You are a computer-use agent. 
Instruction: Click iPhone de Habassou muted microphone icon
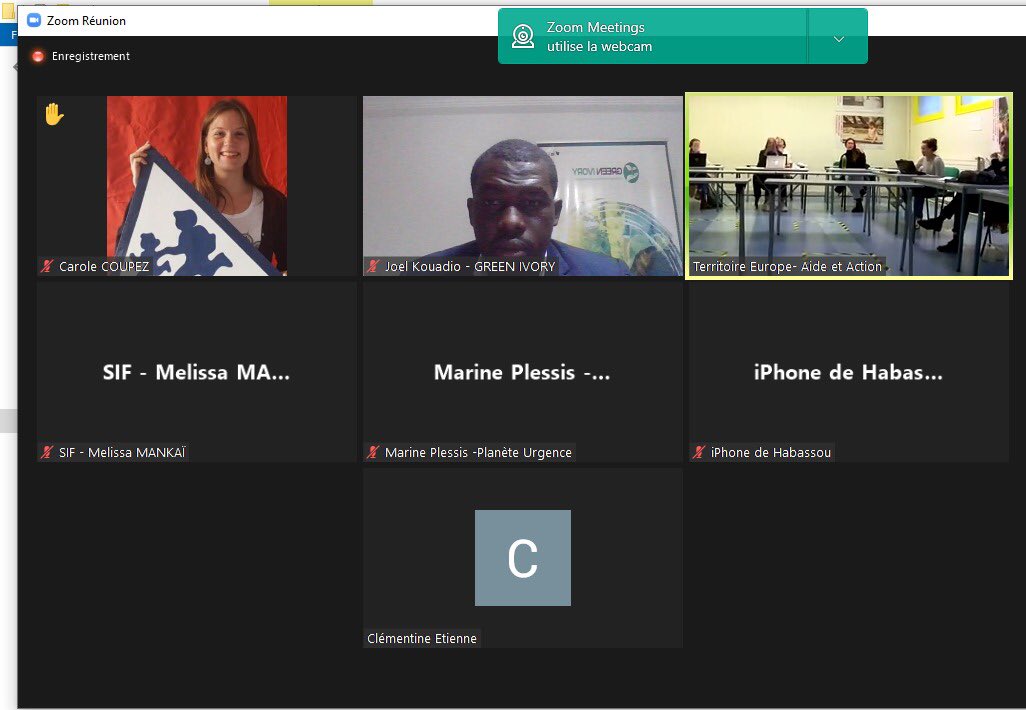(699, 452)
